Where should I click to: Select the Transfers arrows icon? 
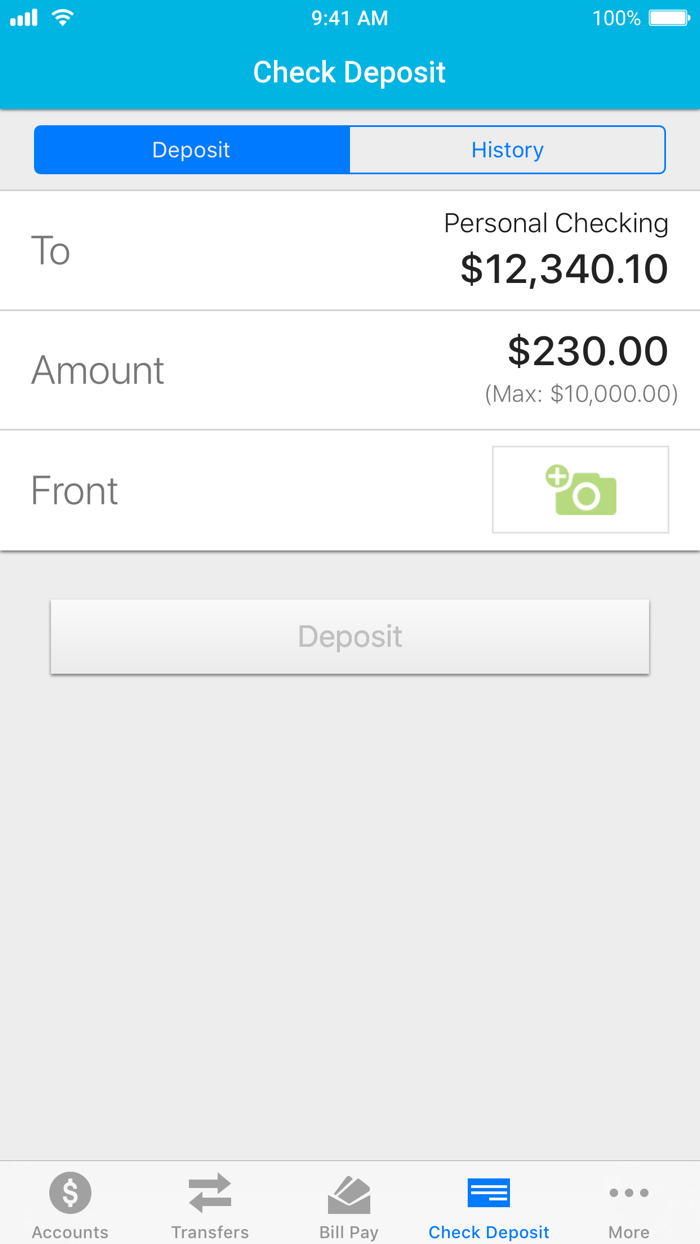[209, 1192]
